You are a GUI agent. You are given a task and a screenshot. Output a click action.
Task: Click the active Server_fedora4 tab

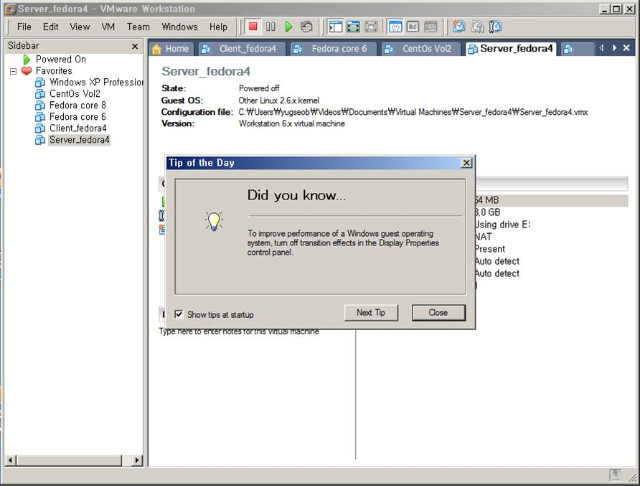[x=511, y=49]
